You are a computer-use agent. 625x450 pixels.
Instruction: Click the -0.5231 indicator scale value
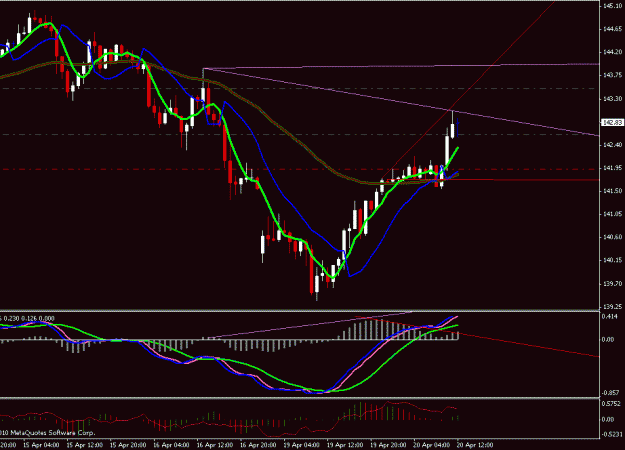(612, 434)
